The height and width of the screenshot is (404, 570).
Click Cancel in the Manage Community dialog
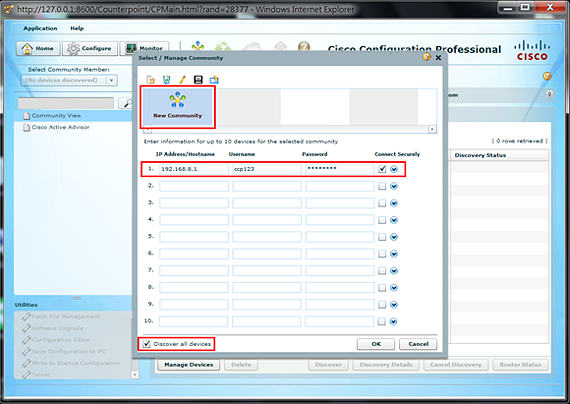(418, 344)
